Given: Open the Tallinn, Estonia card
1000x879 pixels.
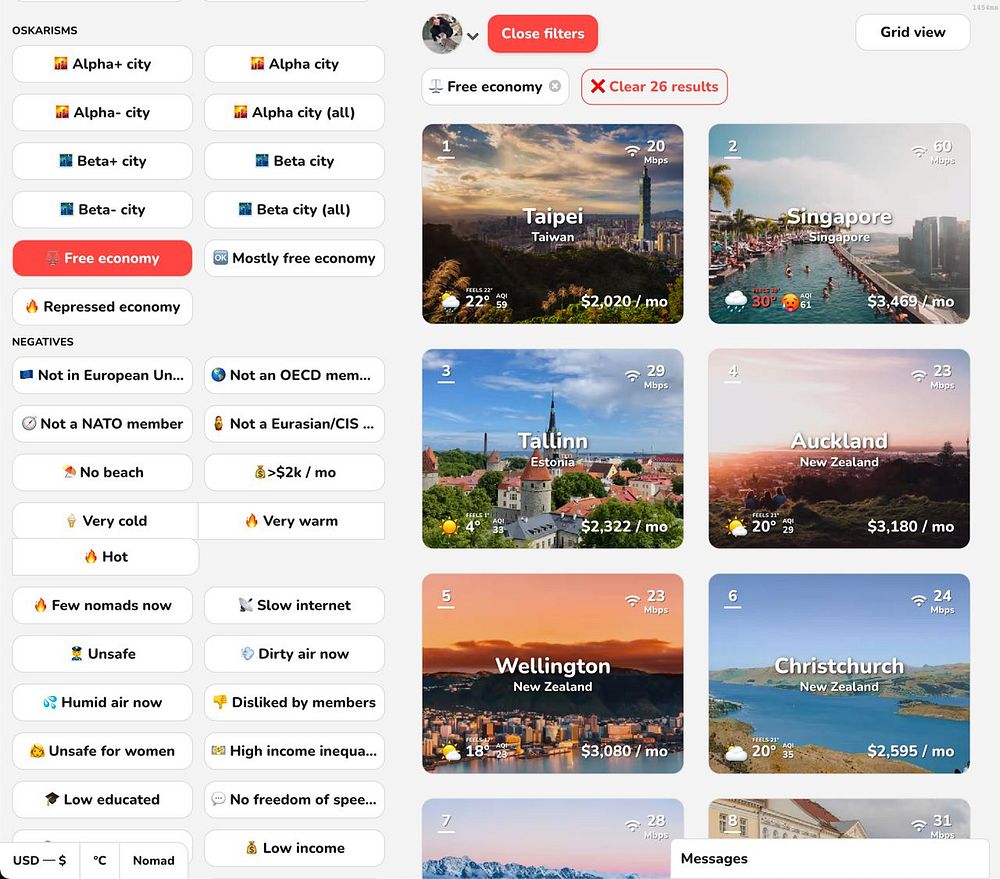Looking at the screenshot, I should (x=553, y=448).
